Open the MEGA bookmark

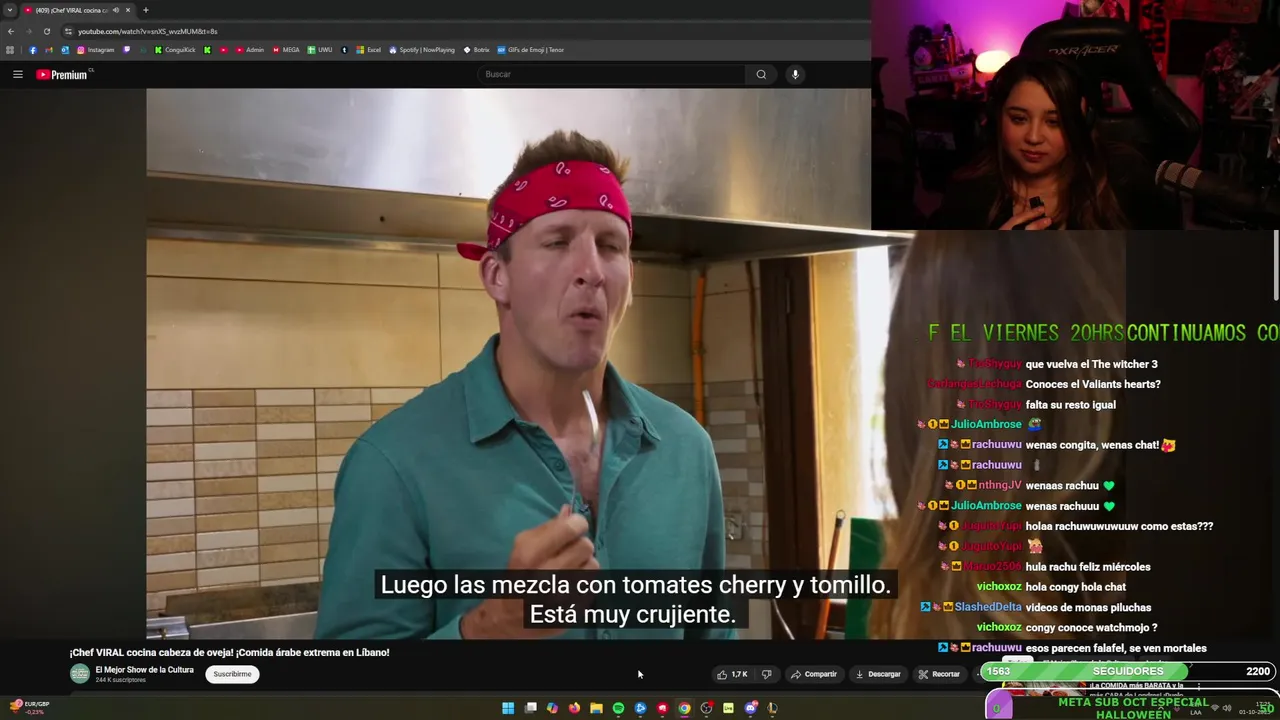[x=286, y=50]
